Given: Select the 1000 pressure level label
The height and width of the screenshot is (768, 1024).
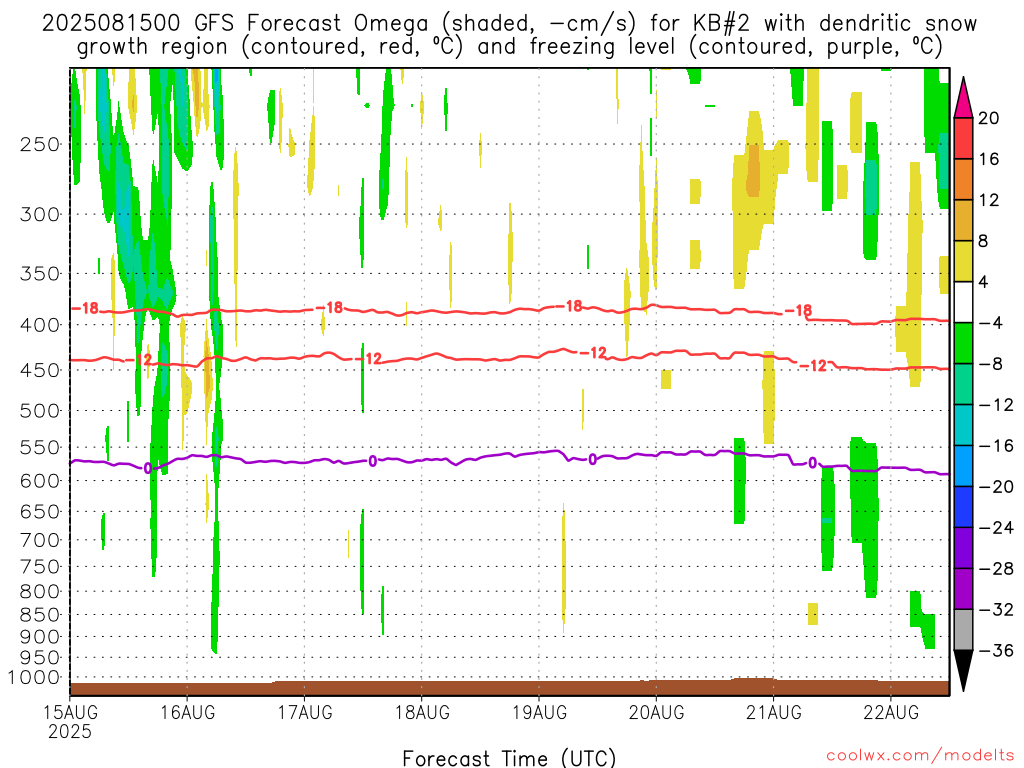Looking at the screenshot, I should click(34, 678).
